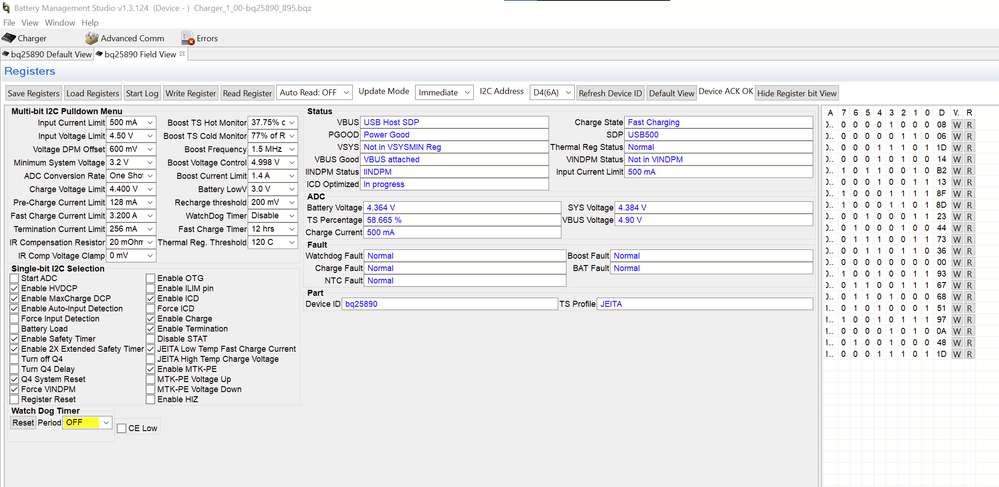Viewport: 999px width, 487px height.
Task: Click Read Register button
Action: pos(247,93)
